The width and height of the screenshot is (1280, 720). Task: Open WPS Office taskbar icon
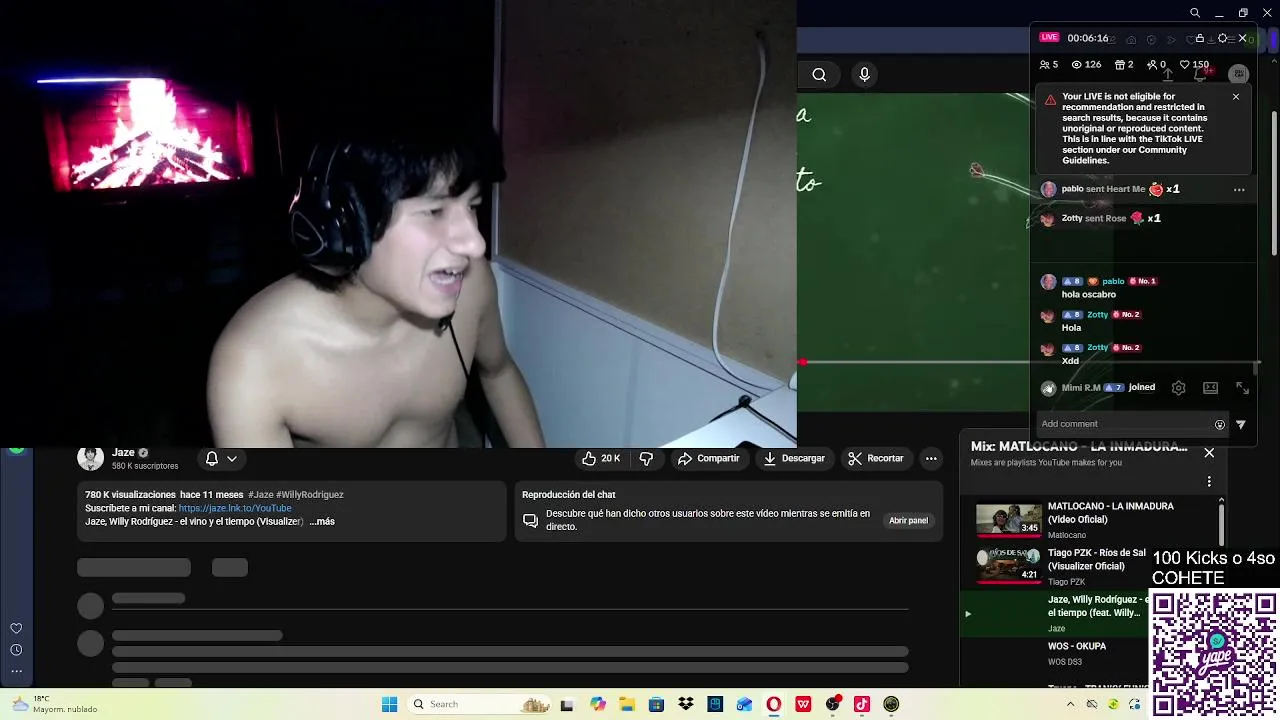[x=803, y=704]
